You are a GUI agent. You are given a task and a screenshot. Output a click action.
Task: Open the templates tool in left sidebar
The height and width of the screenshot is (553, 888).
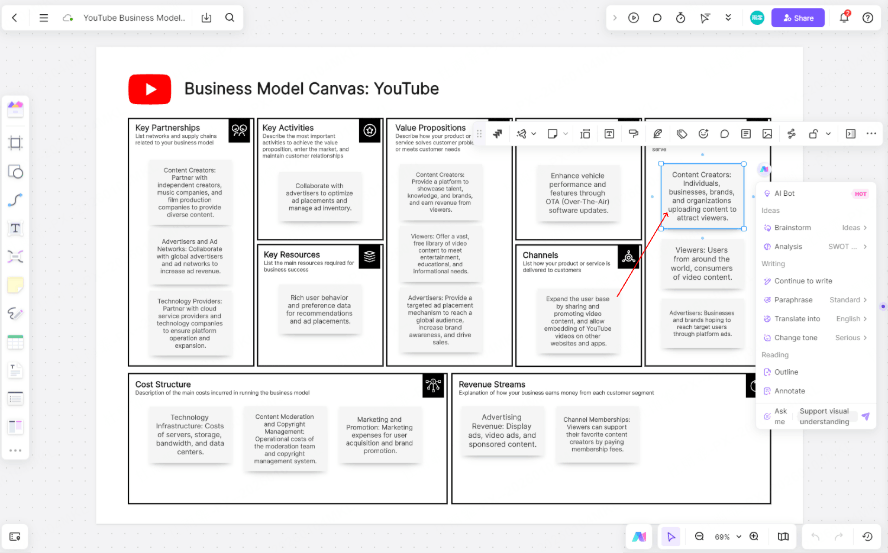(x=15, y=109)
